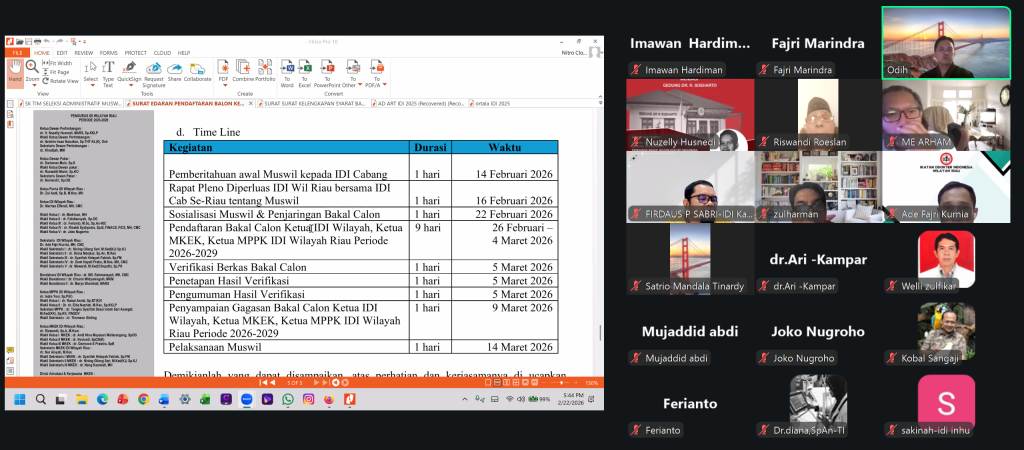The height and width of the screenshot is (450, 1024).
Task: Open WhatsApp from the Windows taskbar
Action: pyautogui.click(x=288, y=399)
